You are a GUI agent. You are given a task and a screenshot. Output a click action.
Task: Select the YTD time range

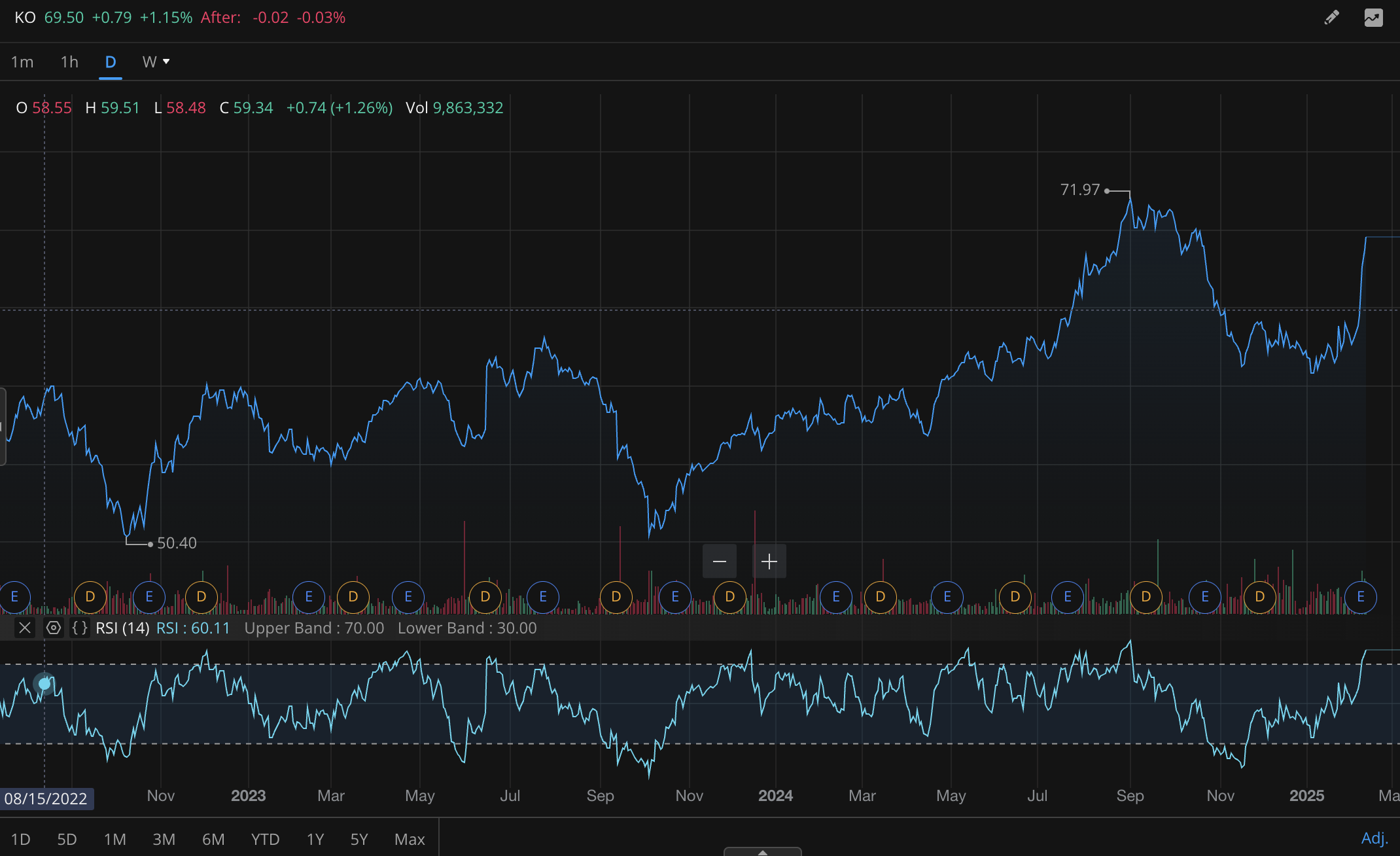point(265,839)
